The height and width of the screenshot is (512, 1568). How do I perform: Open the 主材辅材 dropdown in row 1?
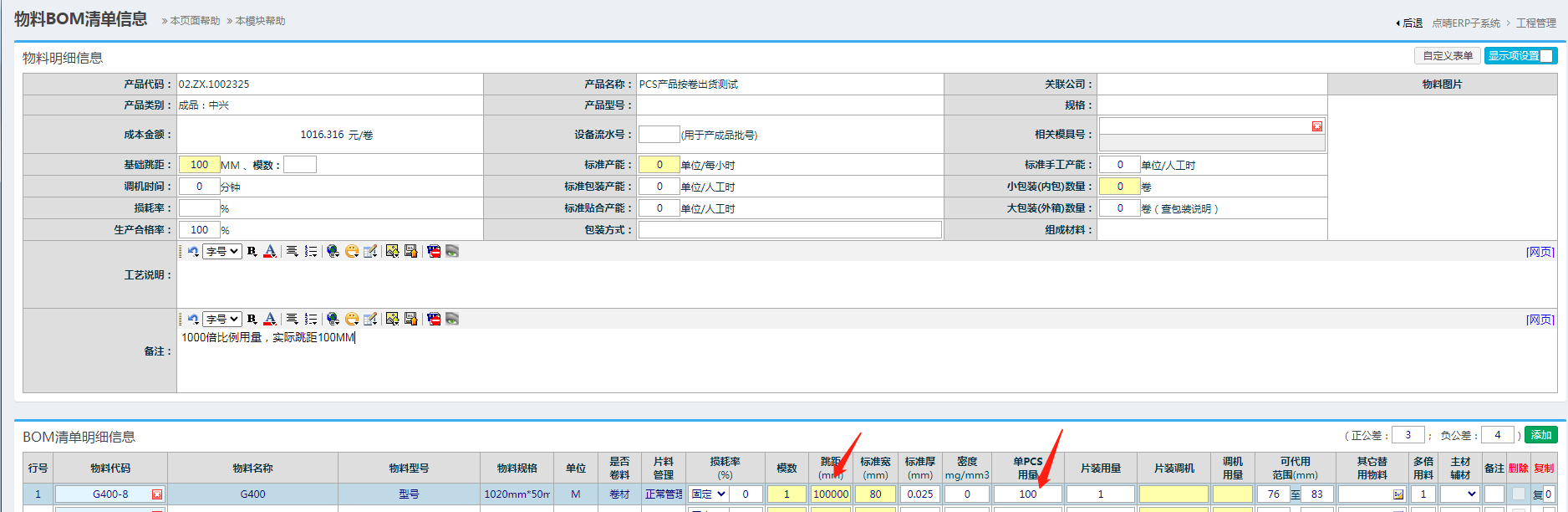tap(1460, 494)
